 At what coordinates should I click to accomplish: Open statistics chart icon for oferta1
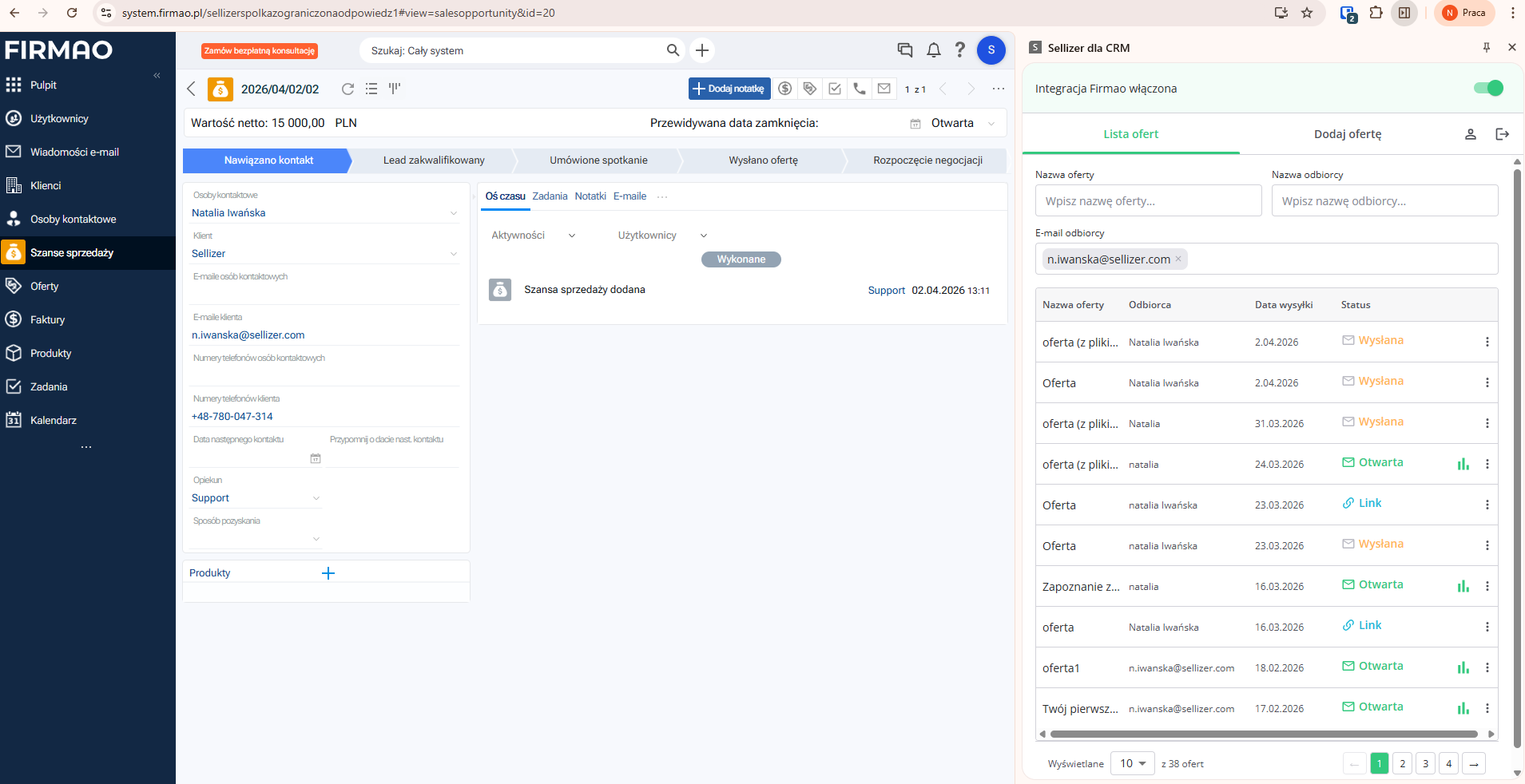[1463, 667]
